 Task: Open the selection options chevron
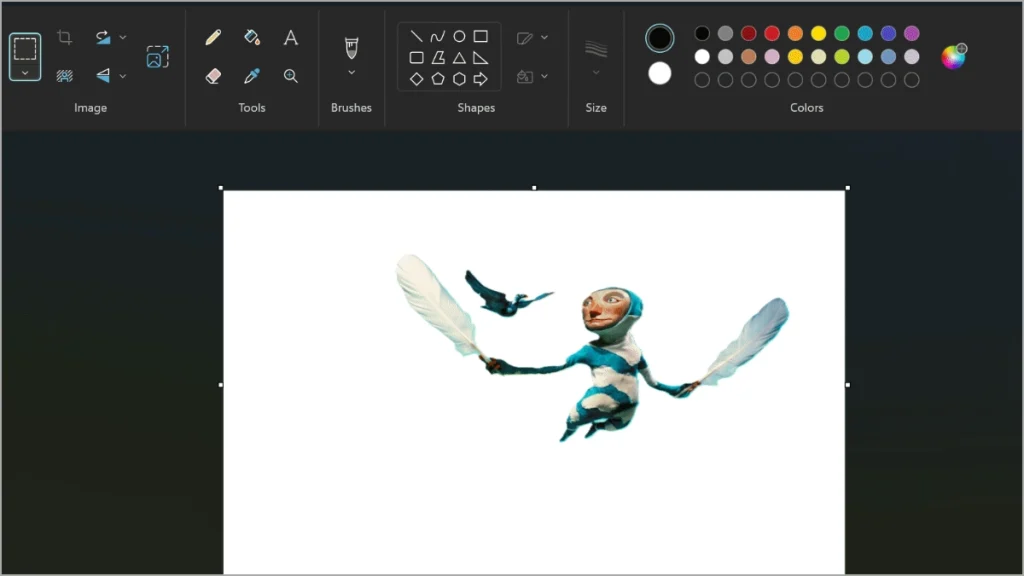tap(25, 72)
